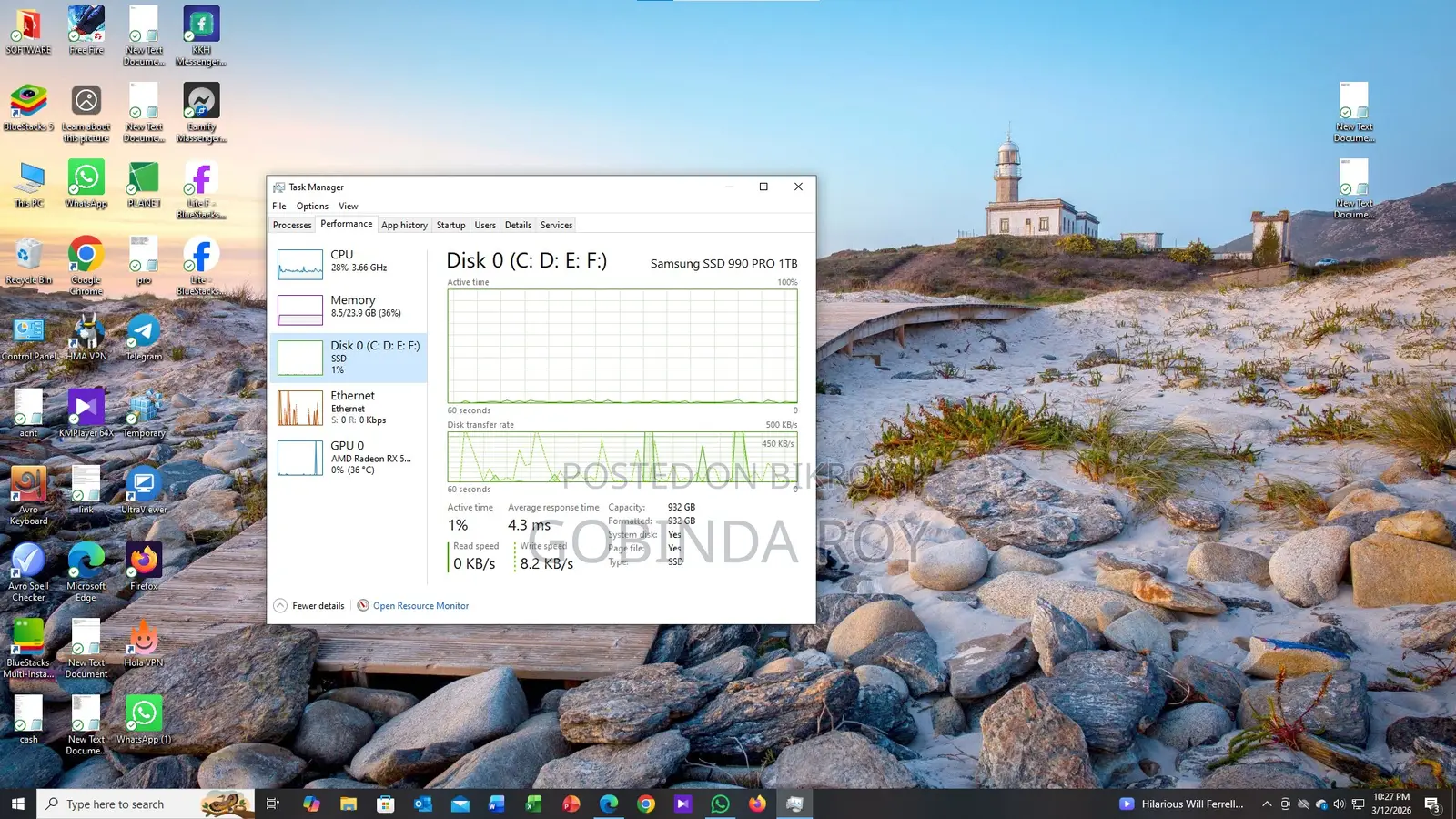
Task: Select the Avro Keyboard desktop icon
Action: 28,495
